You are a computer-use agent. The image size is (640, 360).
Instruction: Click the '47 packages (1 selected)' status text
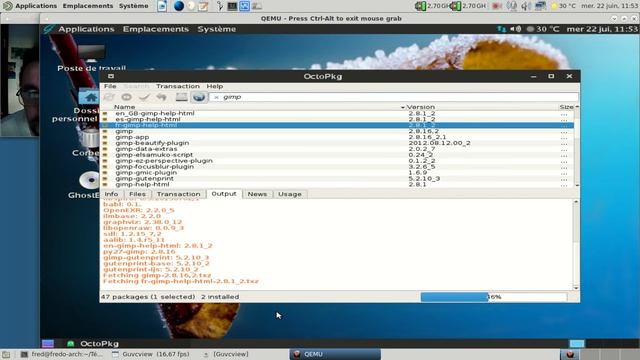148,297
